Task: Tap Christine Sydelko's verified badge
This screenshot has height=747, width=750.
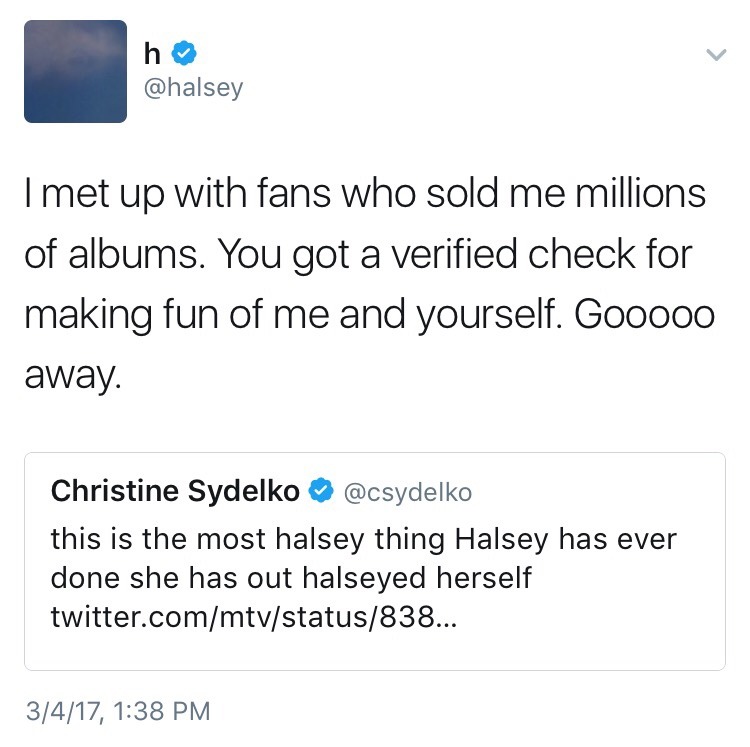Action: (320, 491)
